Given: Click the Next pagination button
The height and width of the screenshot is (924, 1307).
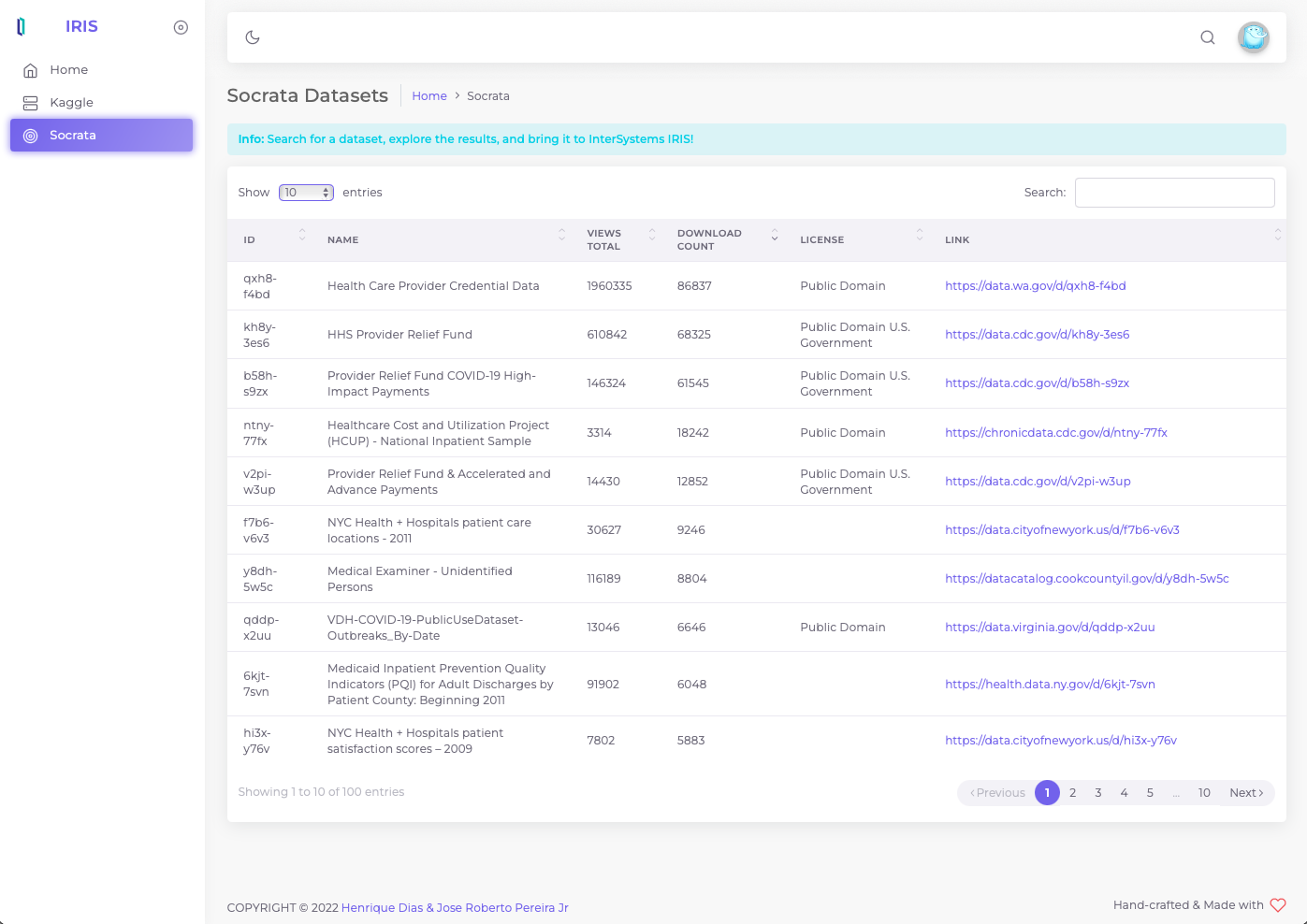Looking at the screenshot, I should pos(1246,793).
